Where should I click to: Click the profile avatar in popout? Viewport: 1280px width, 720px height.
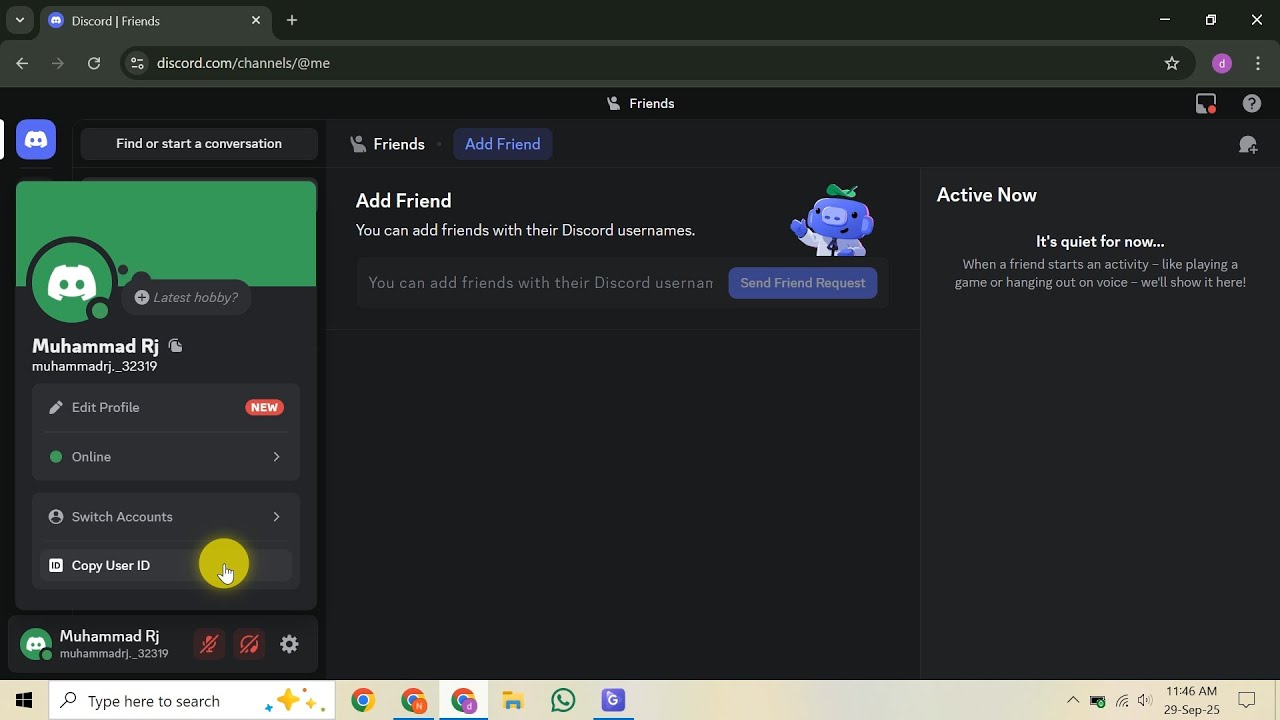[x=72, y=283]
